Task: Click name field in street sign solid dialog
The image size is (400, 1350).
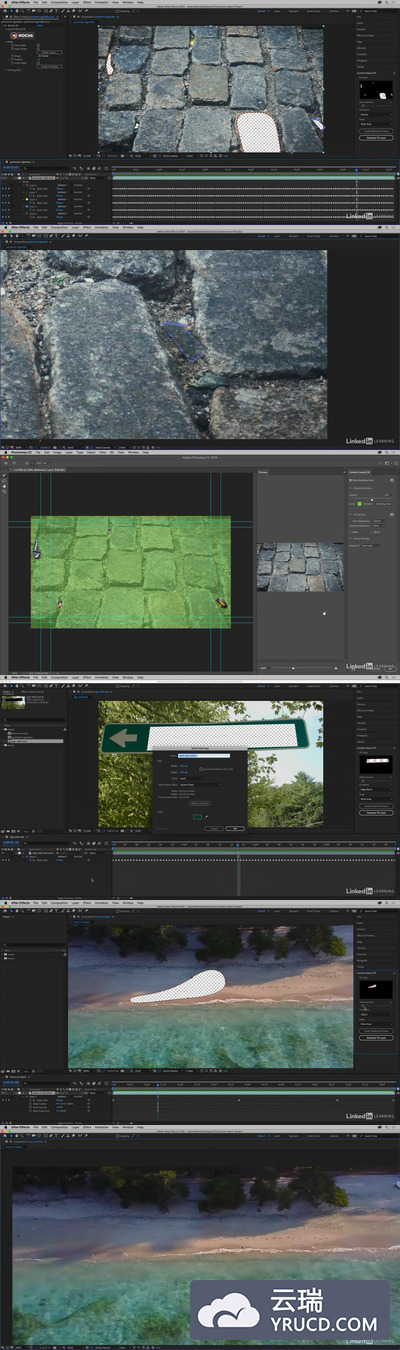Action: coord(203,756)
